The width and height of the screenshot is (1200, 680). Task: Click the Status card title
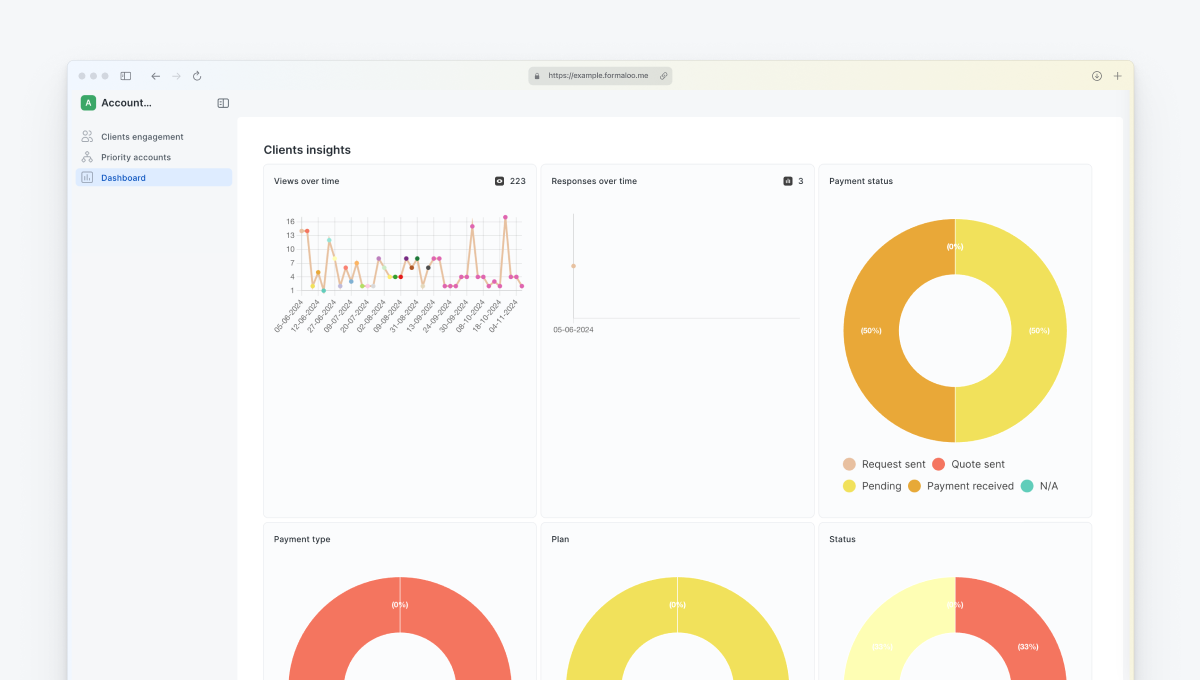coord(842,539)
